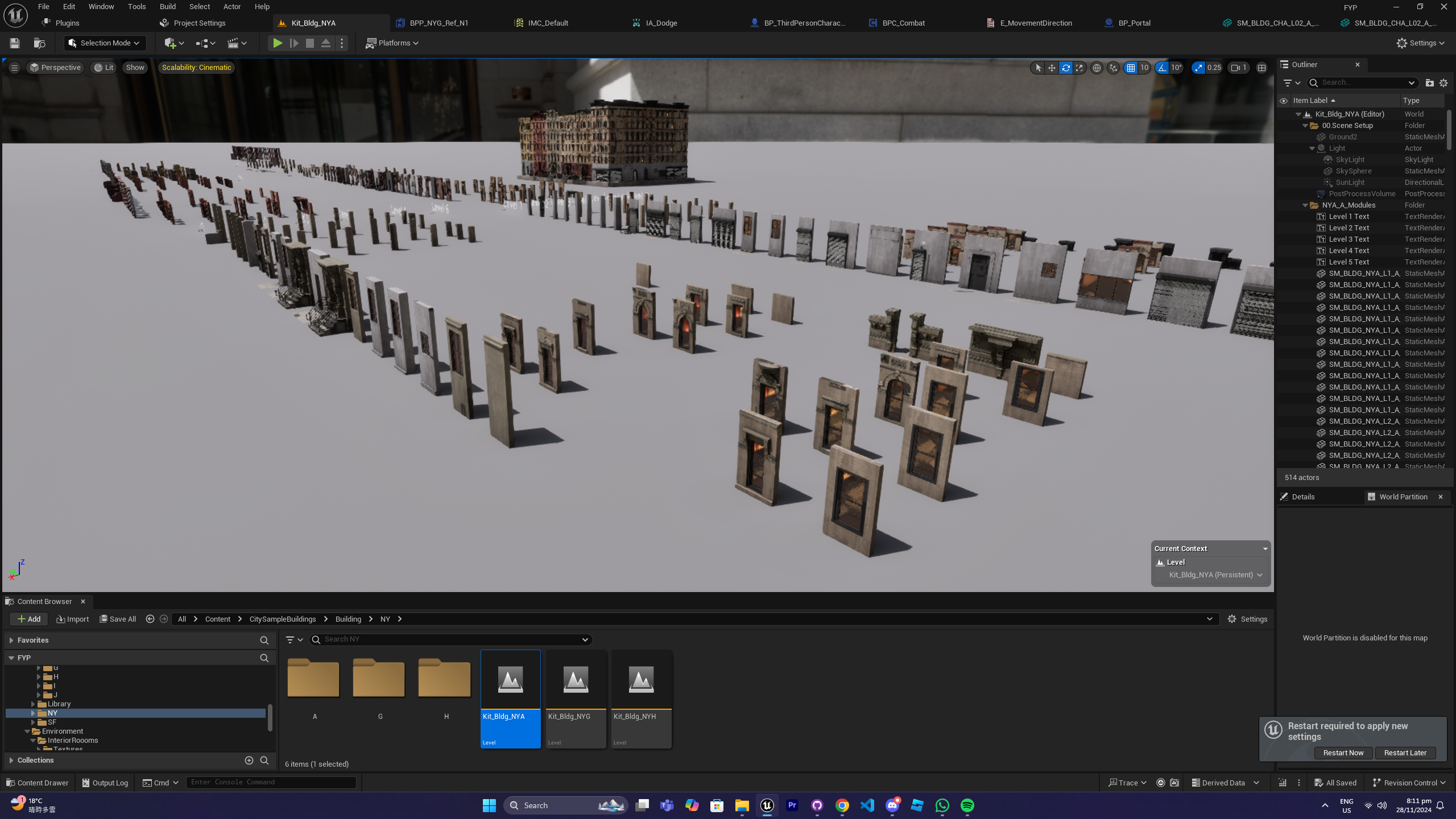Screen dimensions: 1456x819
Task: Select the translate (move) gizmo tool
Action: (1052, 68)
